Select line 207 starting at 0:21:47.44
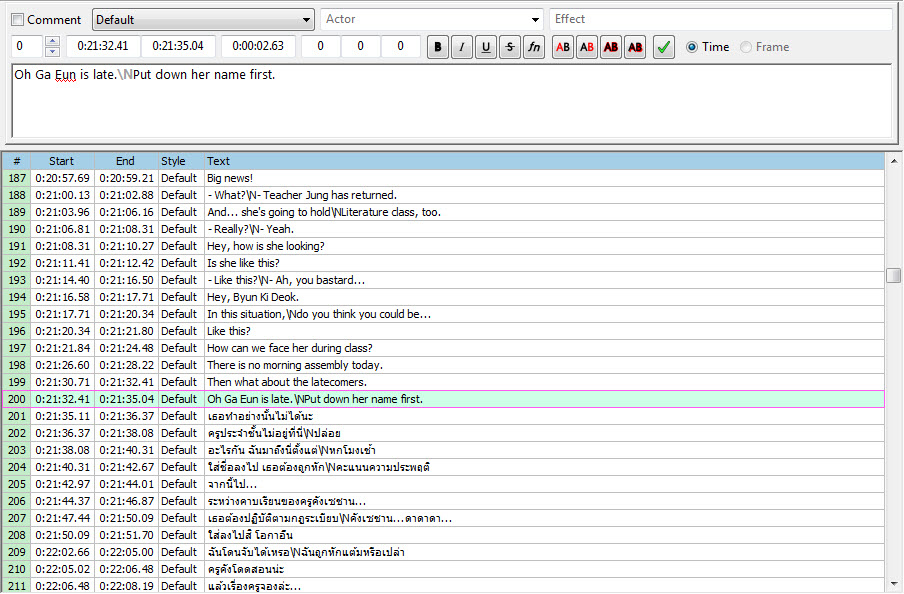 coord(443,518)
